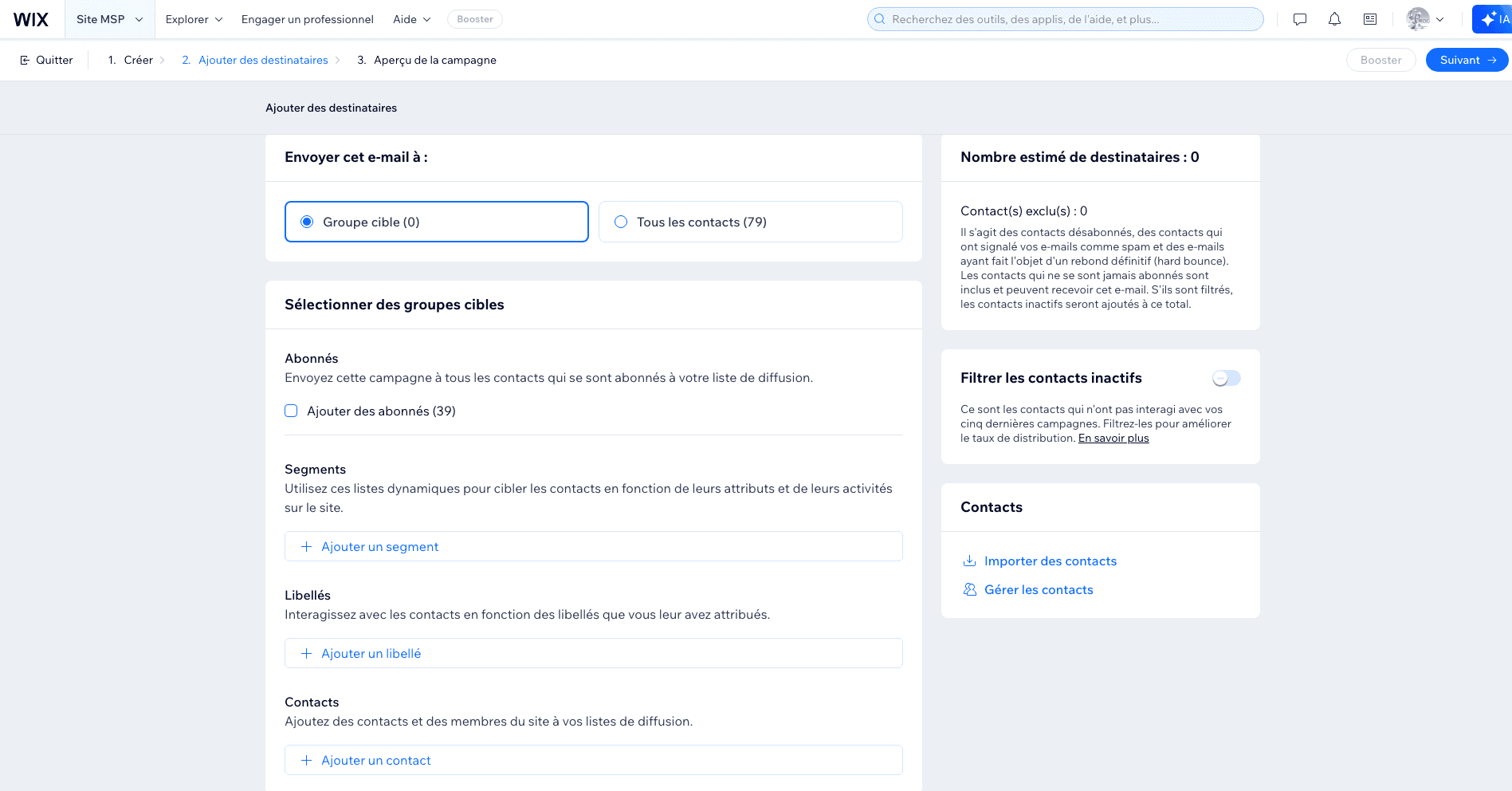Image resolution: width=1512 pixels, height=791 pixels.
Task: Enable Filtrer les contacts inactifs toggle
Action: (x=1226, y=378)
